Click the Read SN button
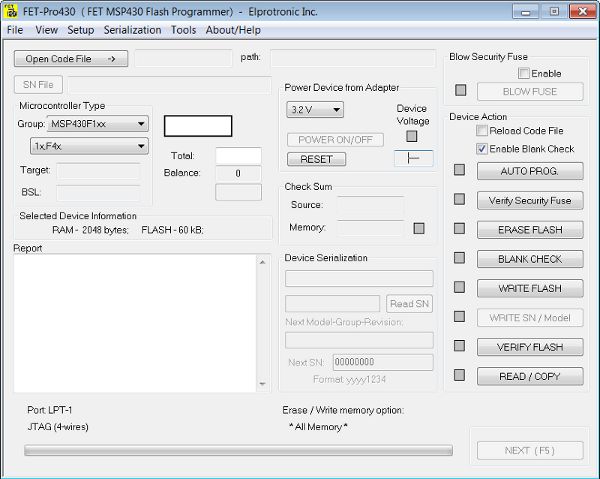Image resolution: width=600 pixels, height=479 pixels. point(409,304)
